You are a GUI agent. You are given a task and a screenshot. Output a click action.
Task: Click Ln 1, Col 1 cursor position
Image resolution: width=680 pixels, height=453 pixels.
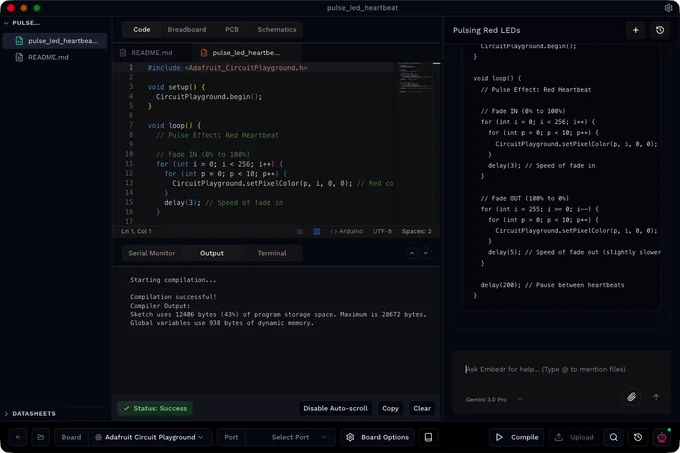pyautogui.click(x=136, y=231)
